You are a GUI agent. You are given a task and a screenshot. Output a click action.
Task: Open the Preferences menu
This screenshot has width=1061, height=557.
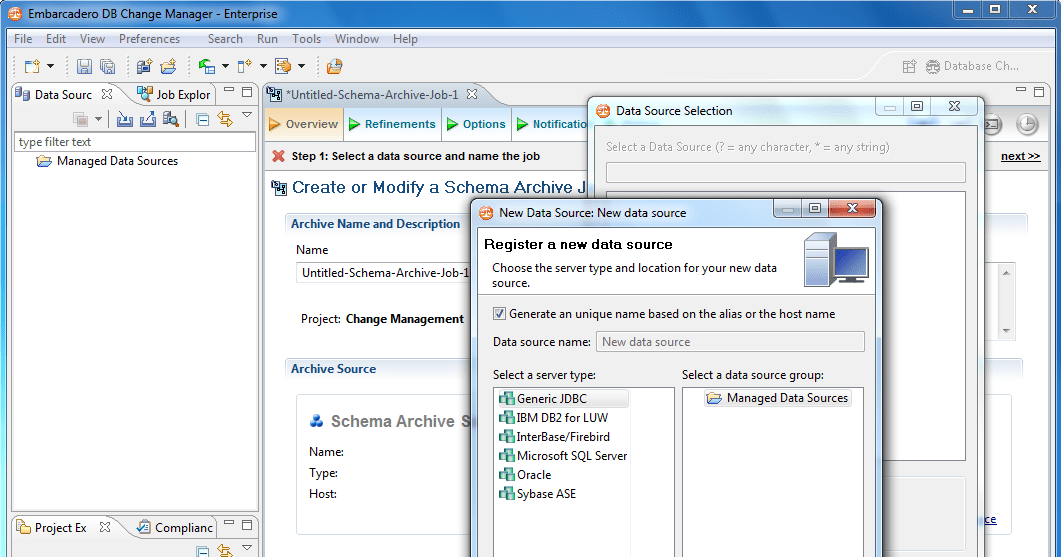pyautogui.click(x=150, y=39)
